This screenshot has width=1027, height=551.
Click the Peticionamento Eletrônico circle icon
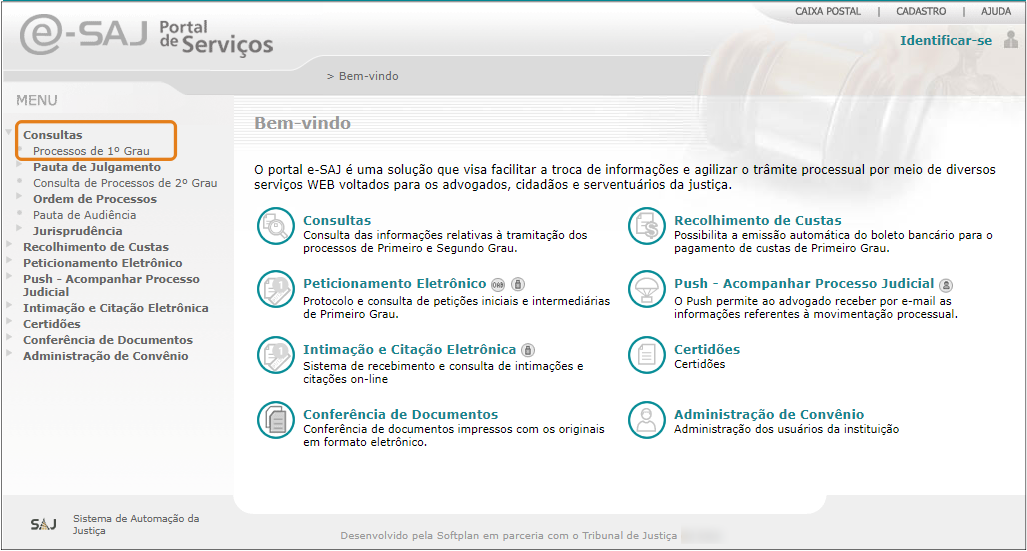coord(276,289)
